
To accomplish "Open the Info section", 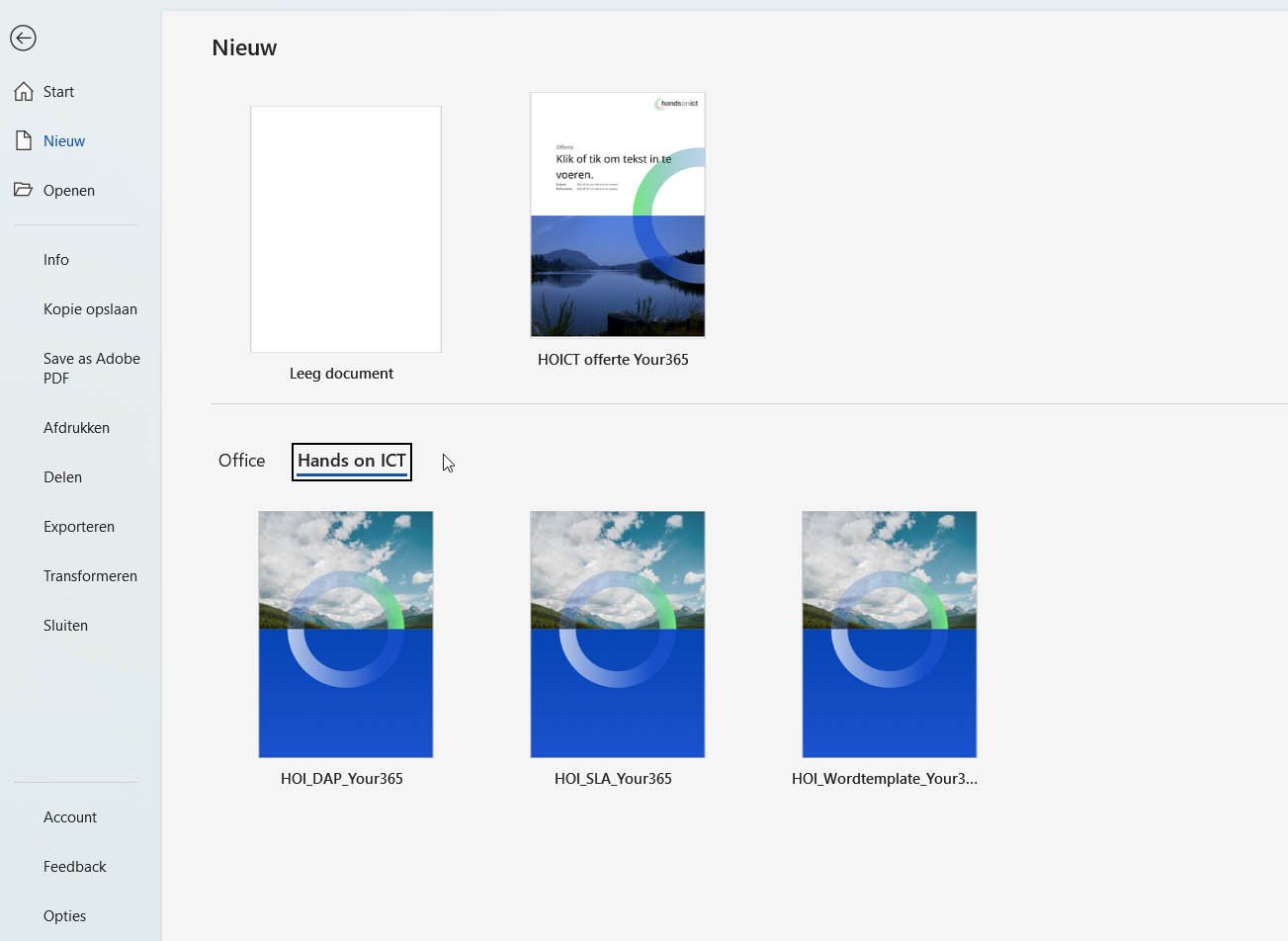I will click(55, 259).
